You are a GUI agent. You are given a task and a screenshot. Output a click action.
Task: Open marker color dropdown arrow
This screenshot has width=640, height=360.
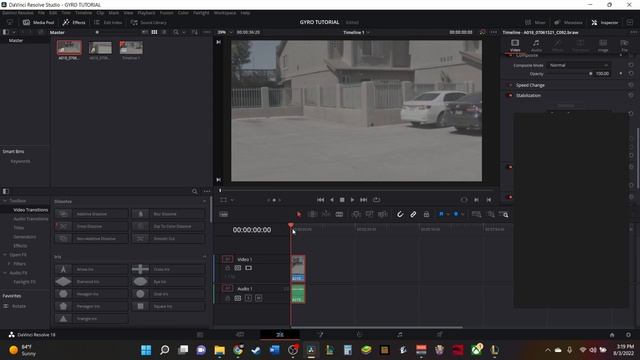[462, 214]
